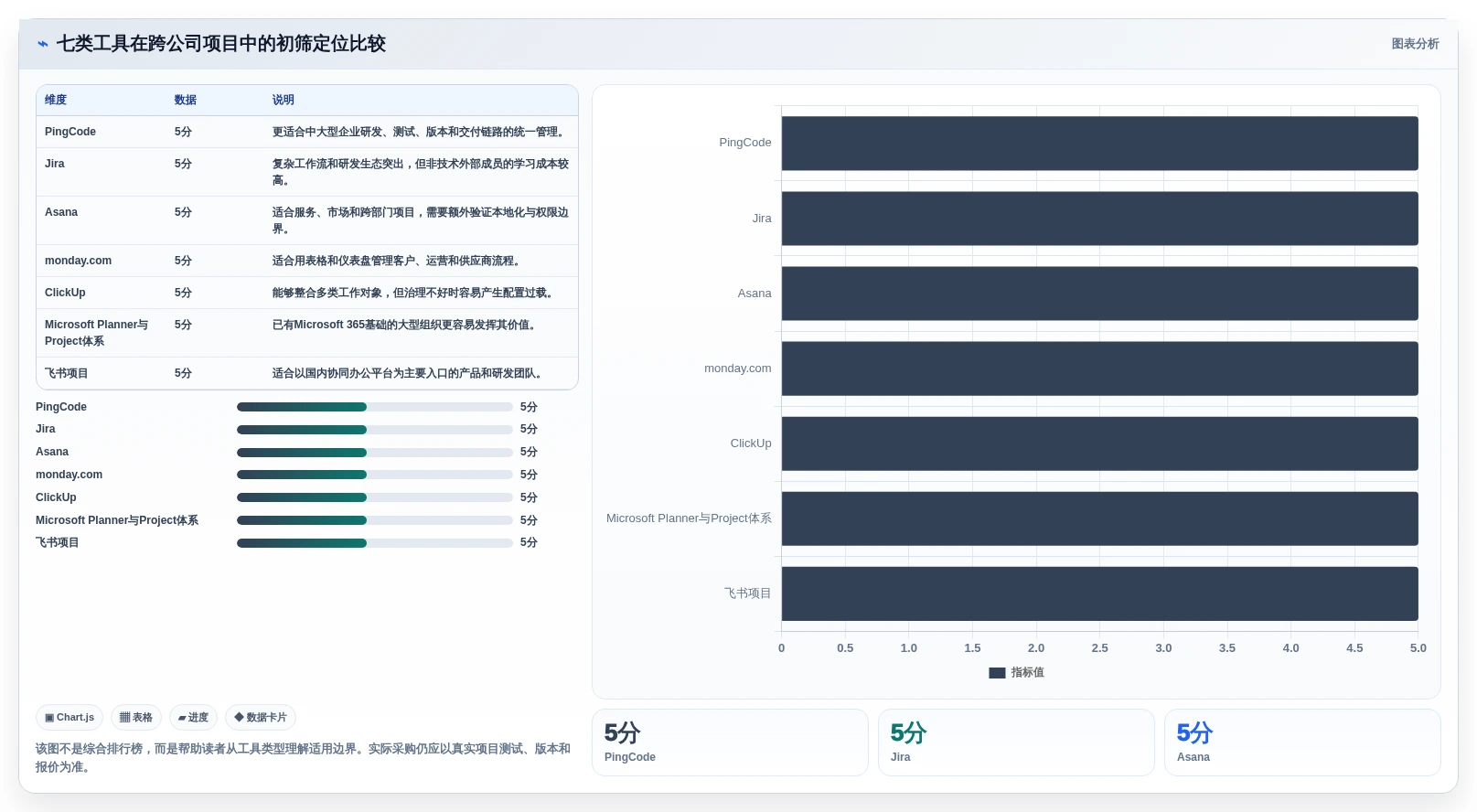This screenshot has width=1477, height=812.
Task: Click the Asana progress bar
Action: tap(375, 453)
